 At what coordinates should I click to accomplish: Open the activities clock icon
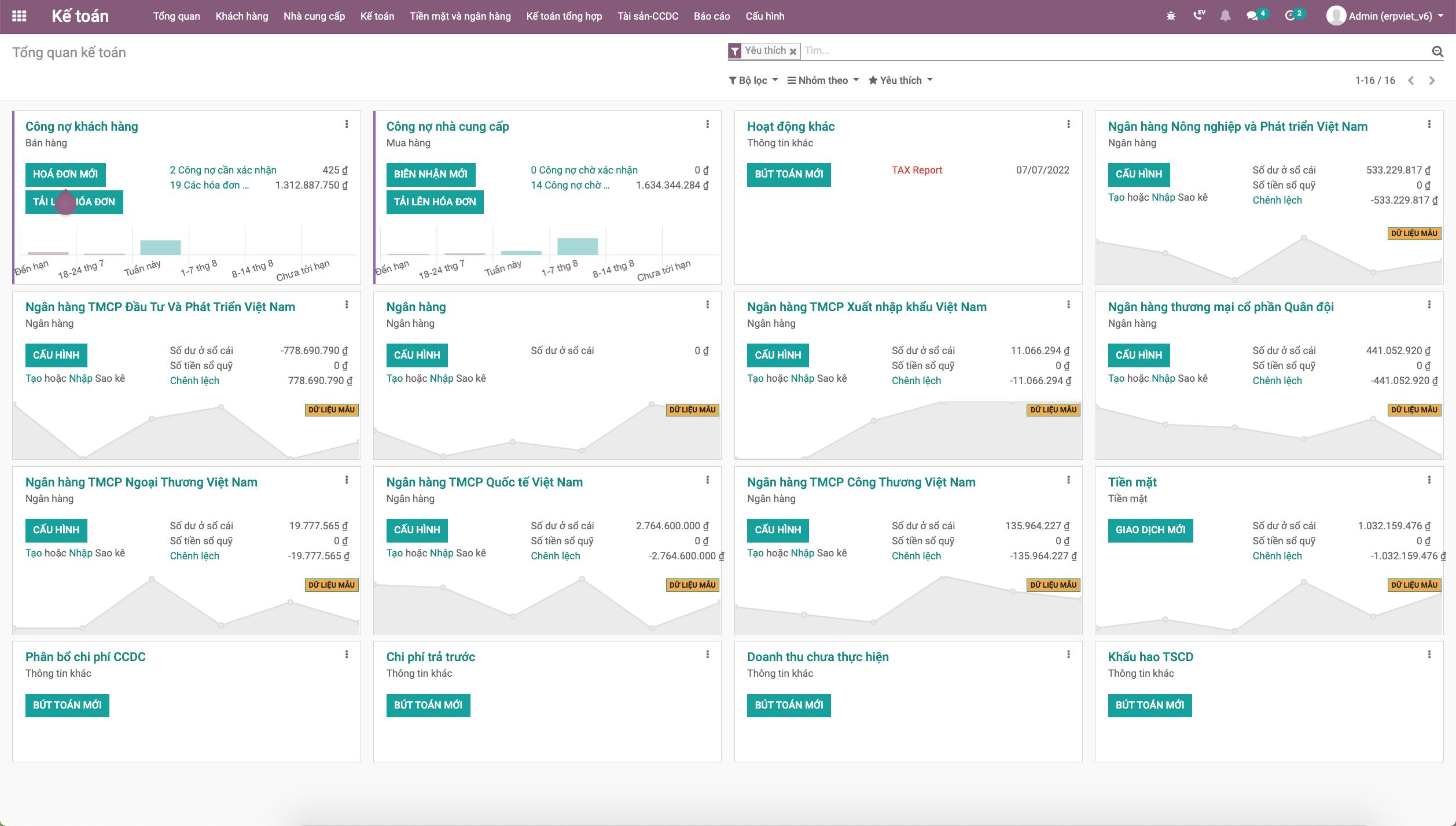point(1289,16)
